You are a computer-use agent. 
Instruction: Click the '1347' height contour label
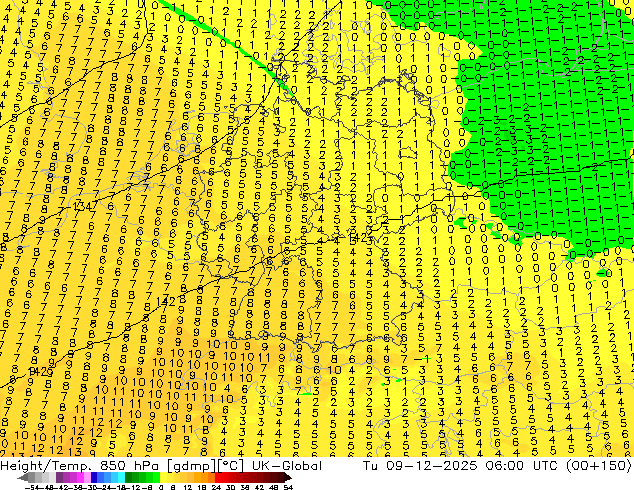[x=85, y=206]
